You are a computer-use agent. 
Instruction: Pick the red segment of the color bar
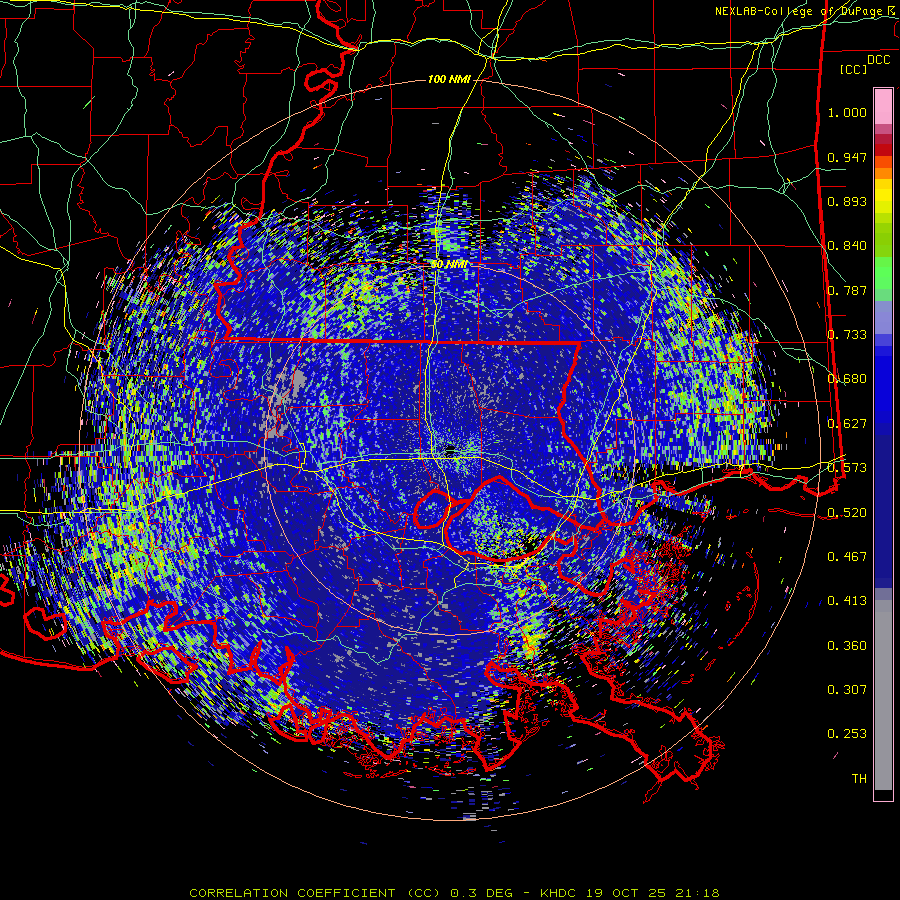883,149
